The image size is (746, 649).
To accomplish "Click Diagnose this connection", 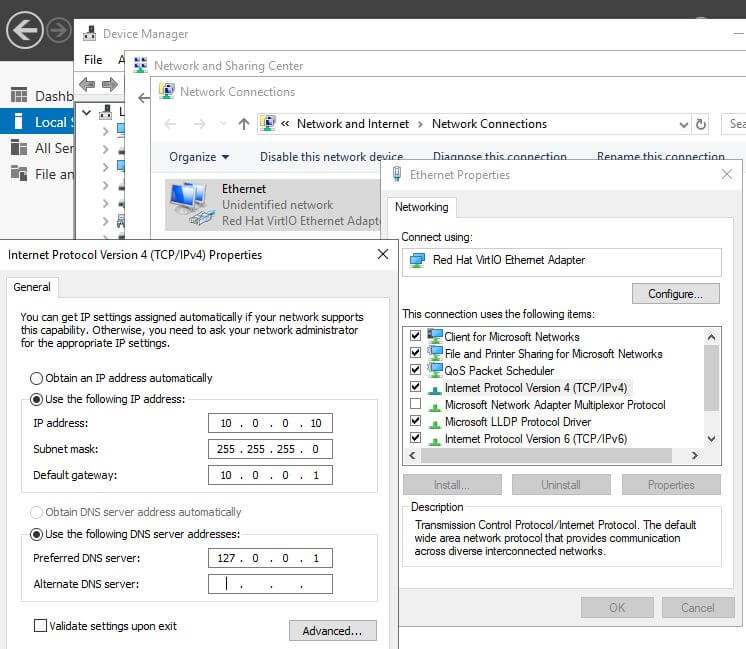I will coord(500,156).
